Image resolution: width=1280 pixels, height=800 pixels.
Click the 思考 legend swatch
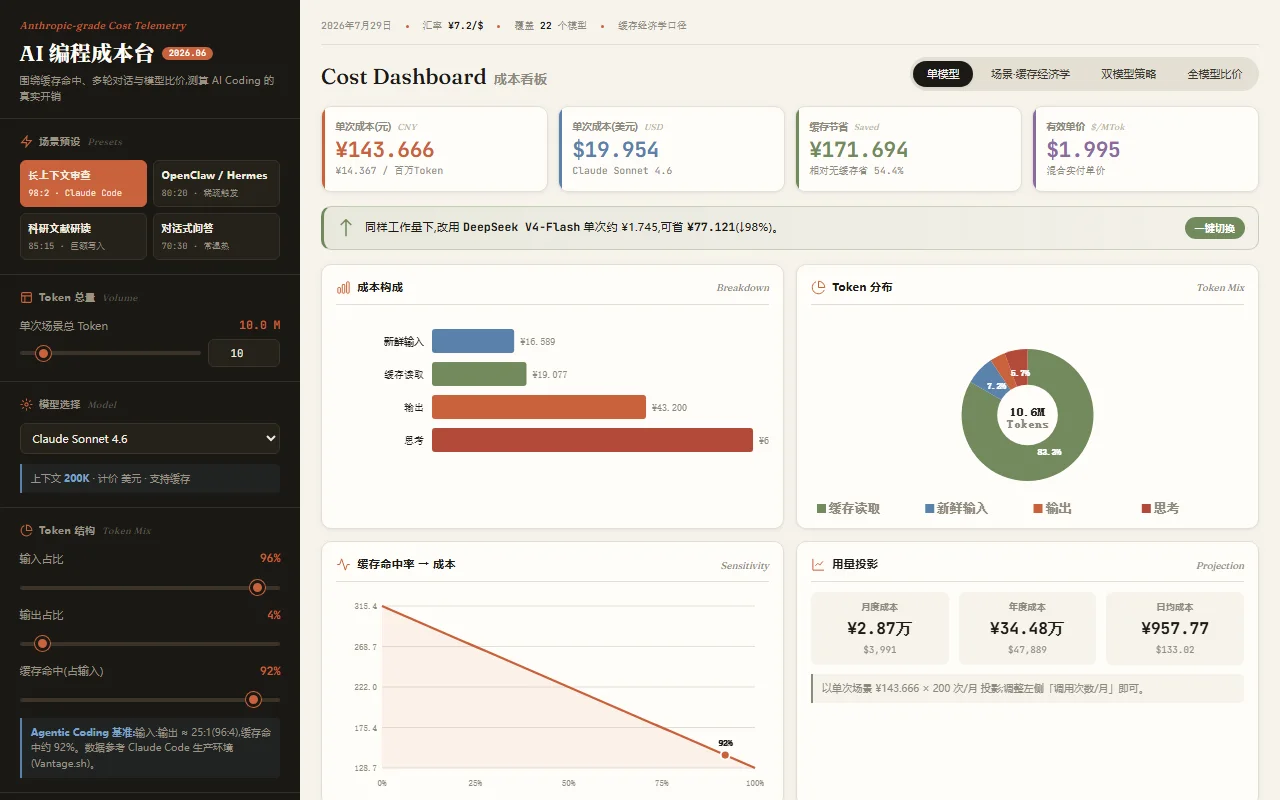(x=1146, y=509)
